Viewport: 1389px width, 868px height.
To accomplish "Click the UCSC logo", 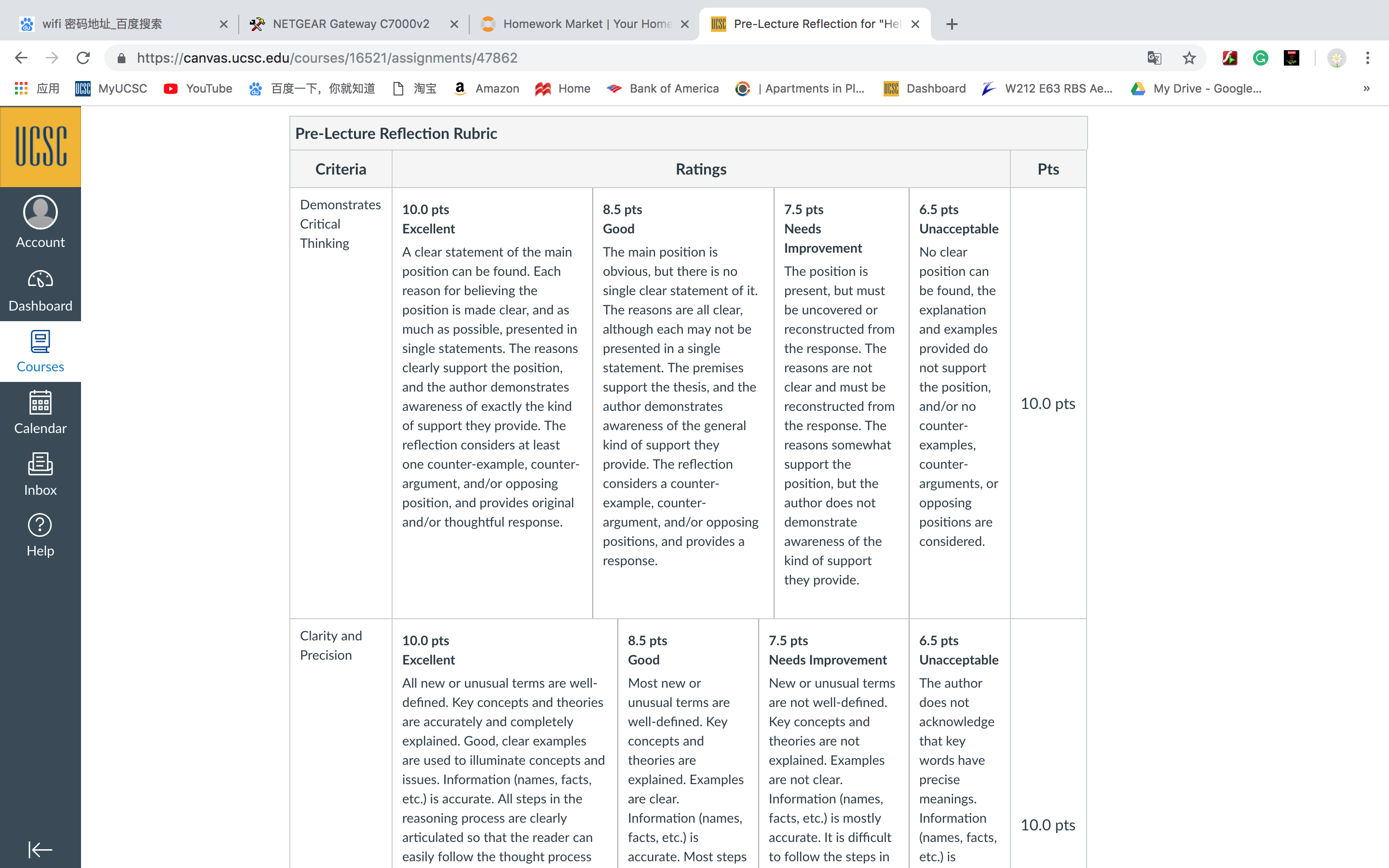I will (40, 147).
